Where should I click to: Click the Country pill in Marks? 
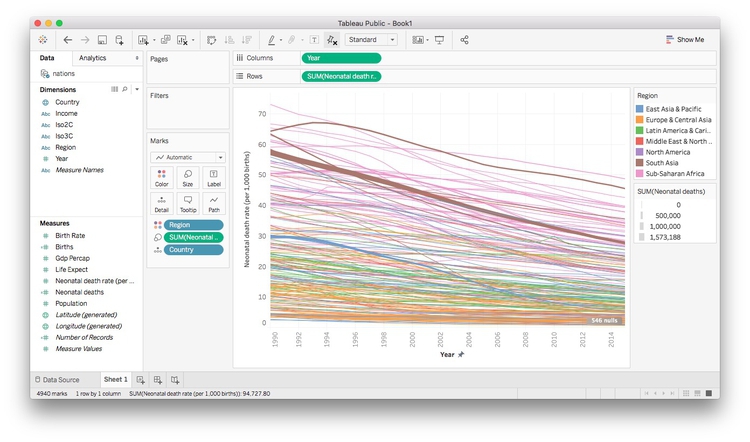(193, 250)
